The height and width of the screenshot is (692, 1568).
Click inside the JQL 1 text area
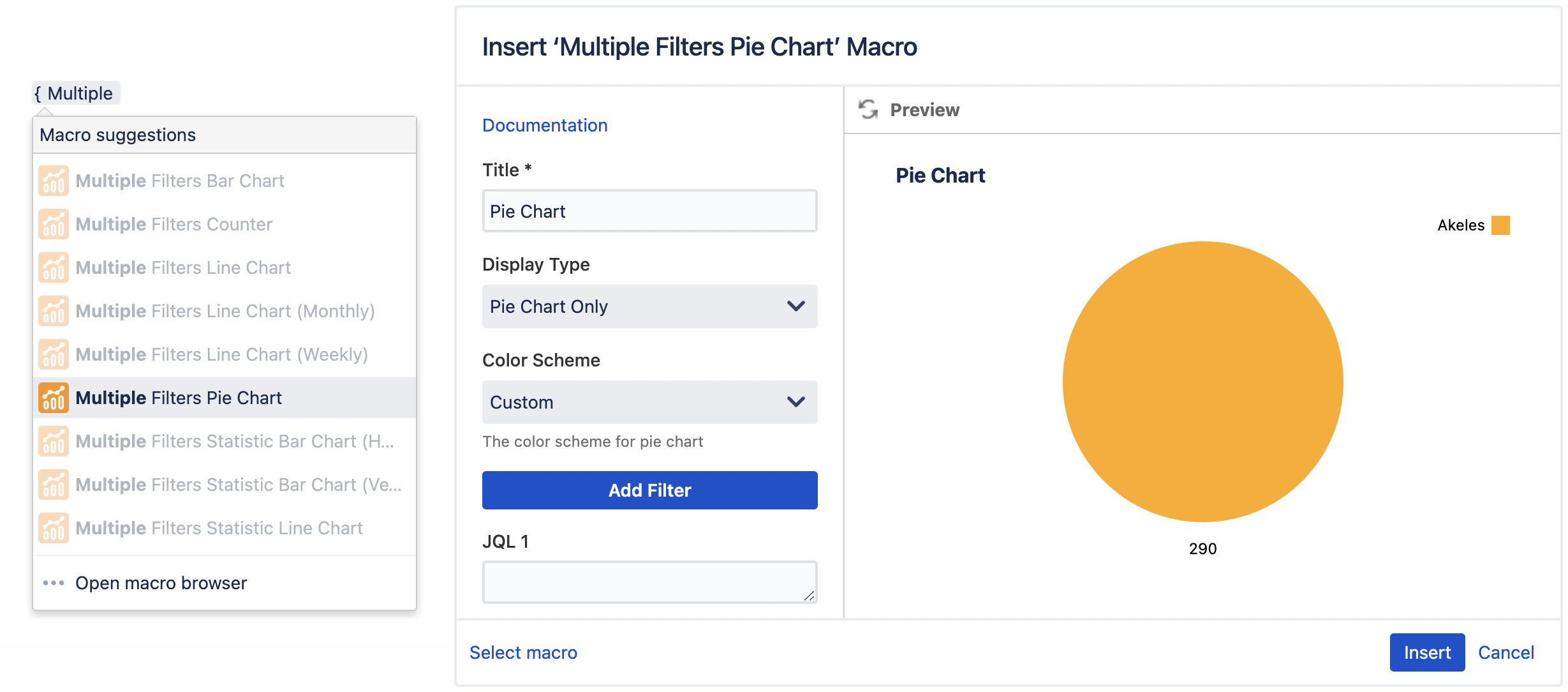tap(649, 581)
